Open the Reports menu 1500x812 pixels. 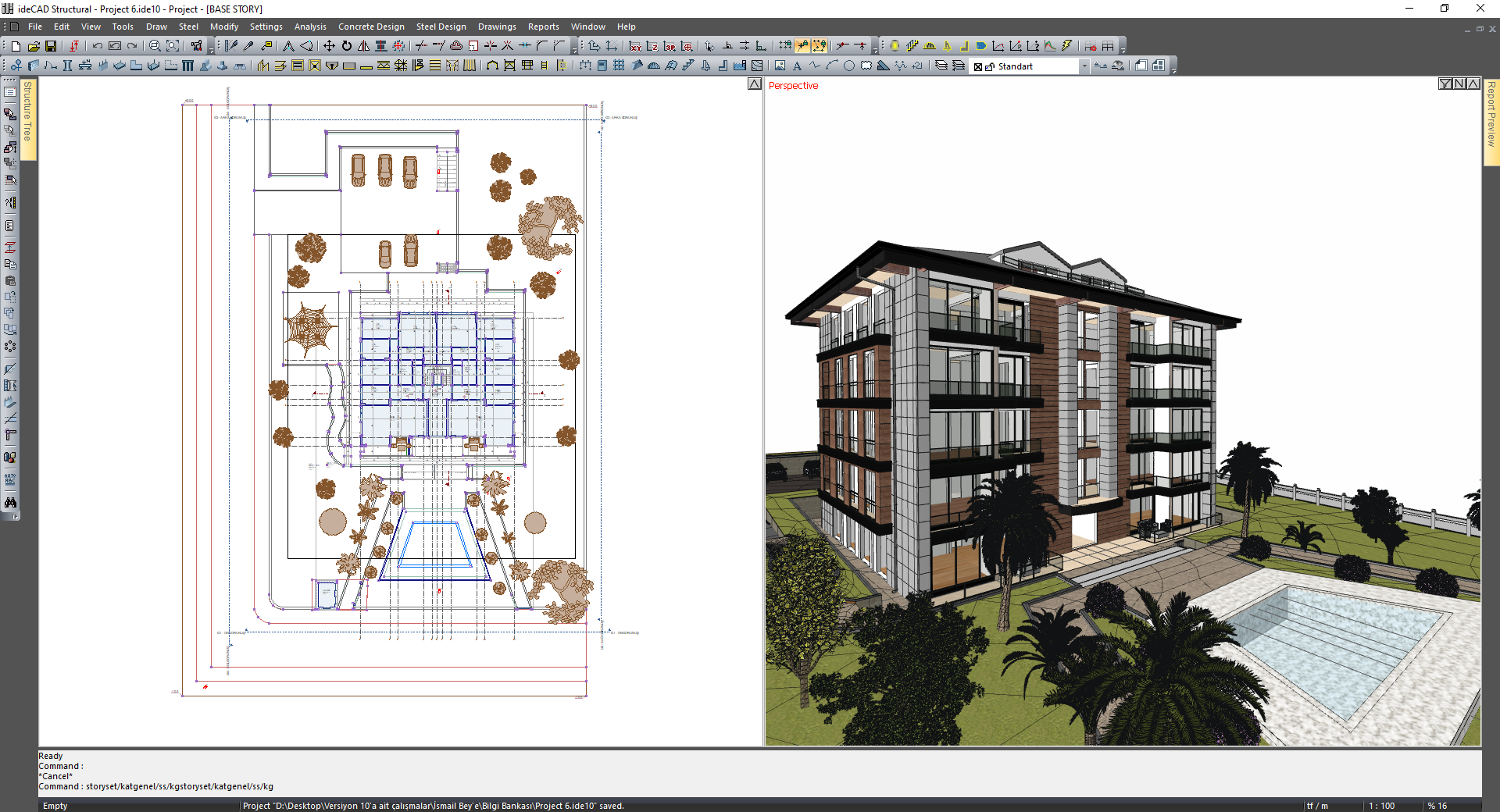543,27
